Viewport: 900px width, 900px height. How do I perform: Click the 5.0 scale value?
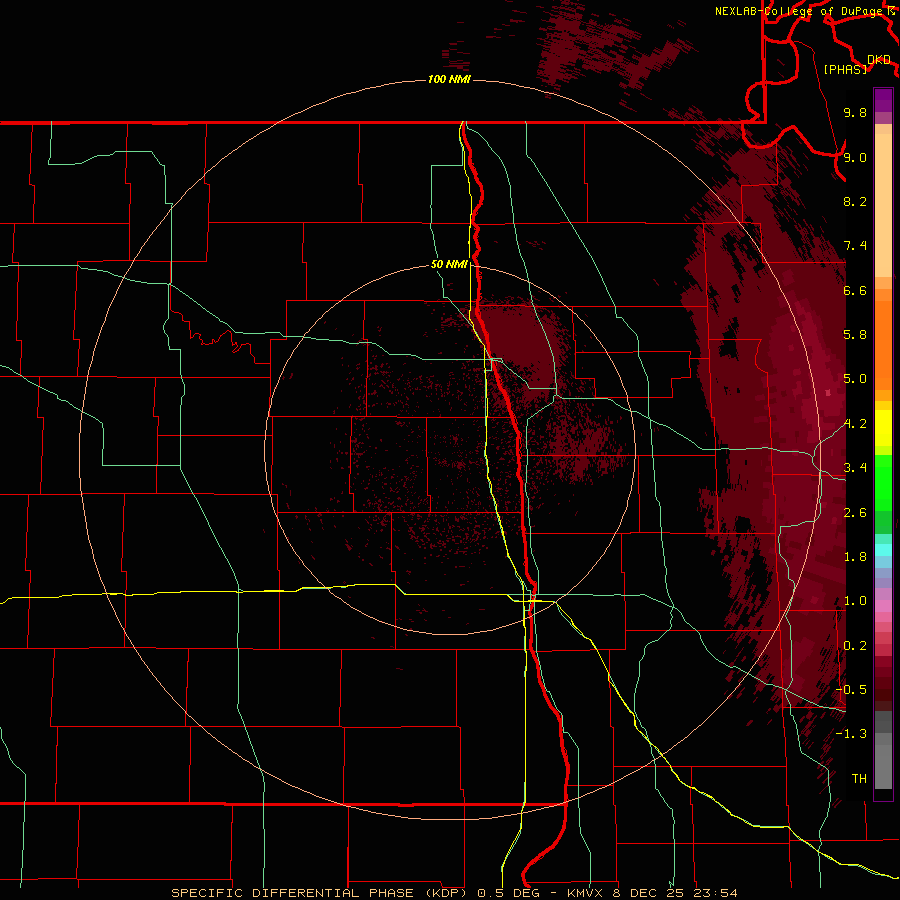click(855, 379)
